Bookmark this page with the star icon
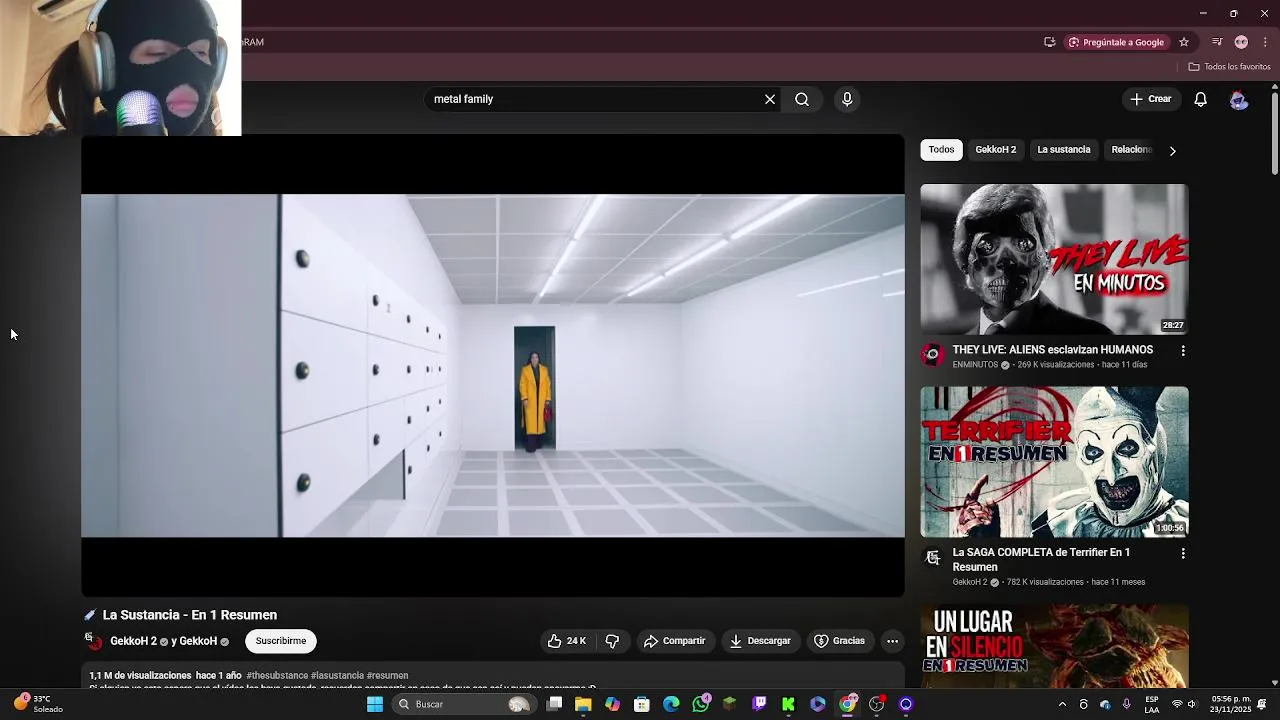The width and height of the screenshot is (1280, 720). pyautogui.click(x=1184, y=42)
